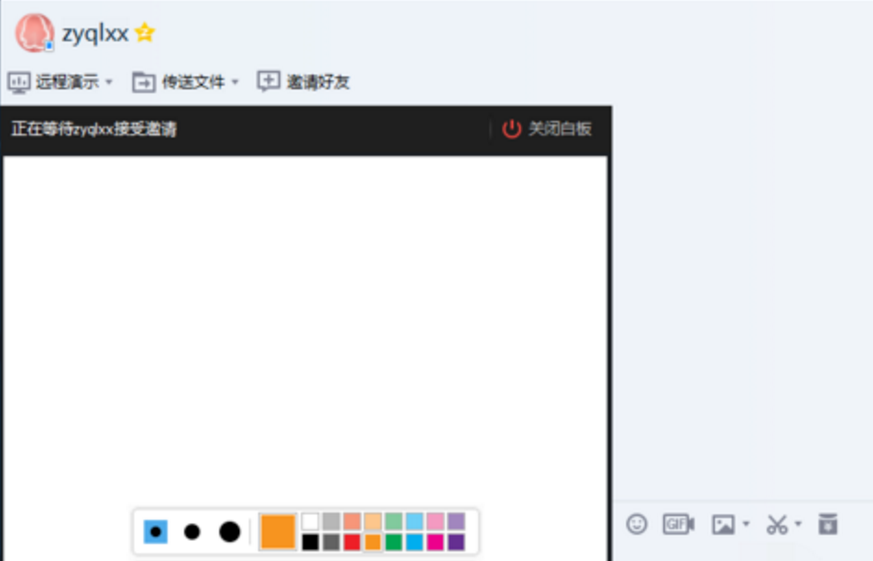873x561 pixels.
Task: Pick the dark purple color swatch
Action: (x=456, y=542)
